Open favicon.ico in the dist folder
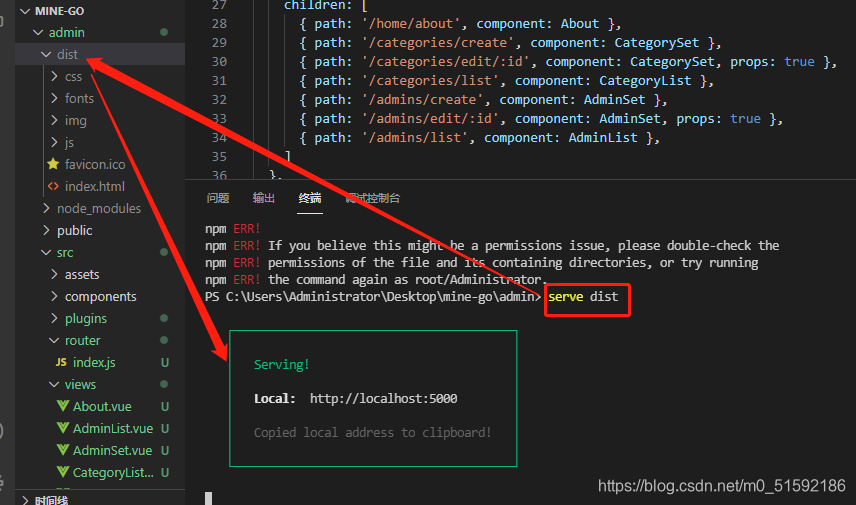 click(95, 164)
